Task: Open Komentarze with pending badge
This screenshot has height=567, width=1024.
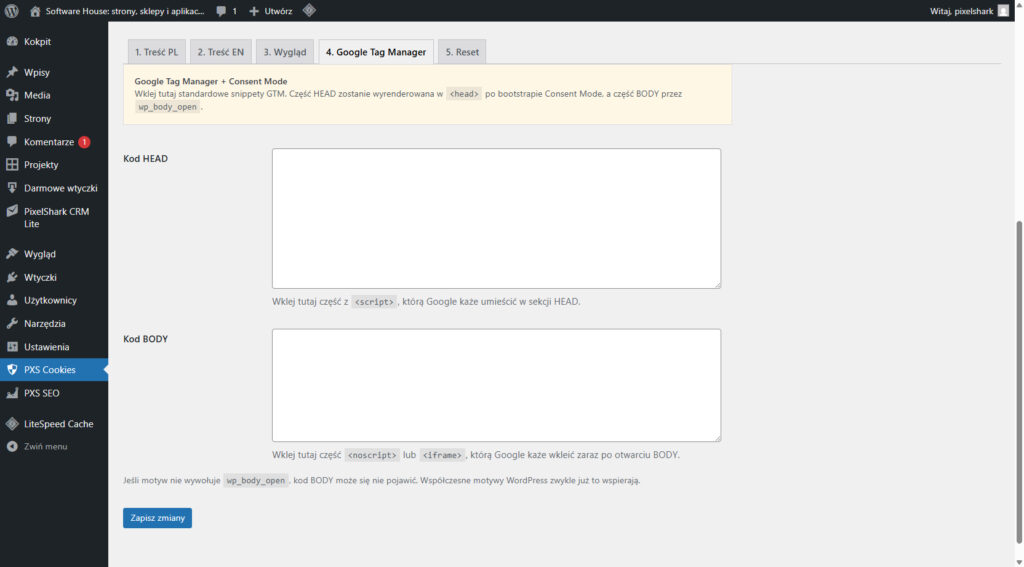Action: pos(49,142)
